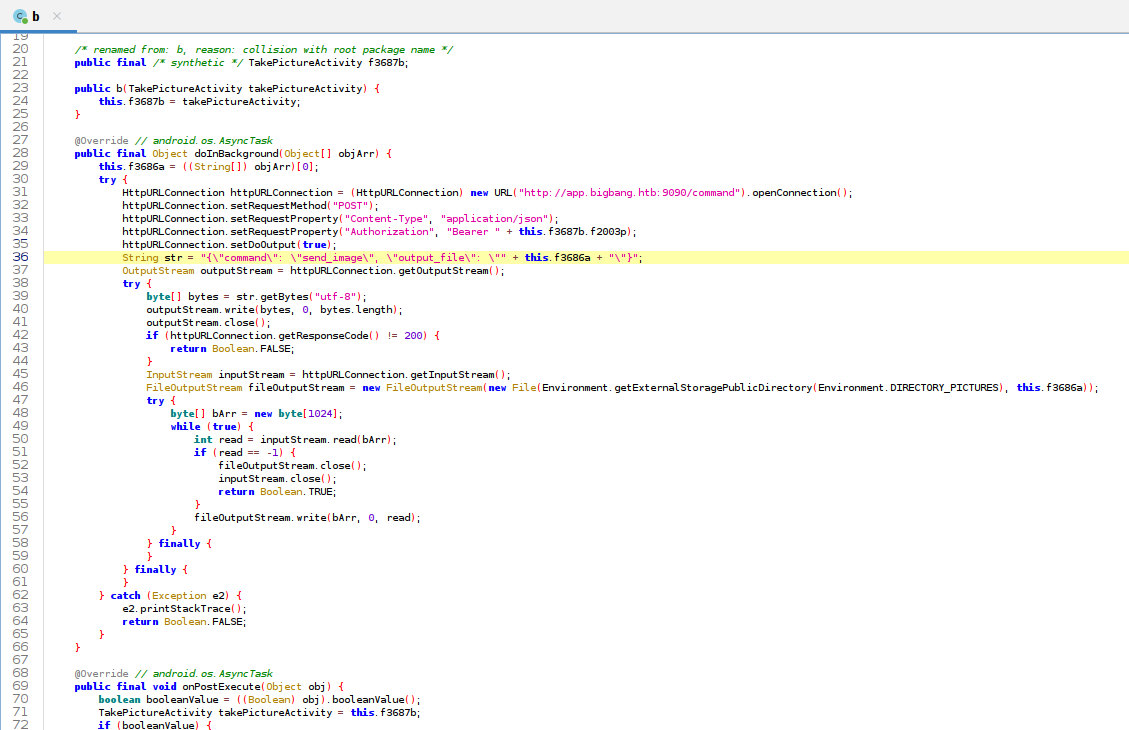Click line number 36 in gutter
1129x730 pixels.
click(x=20, y=258)
